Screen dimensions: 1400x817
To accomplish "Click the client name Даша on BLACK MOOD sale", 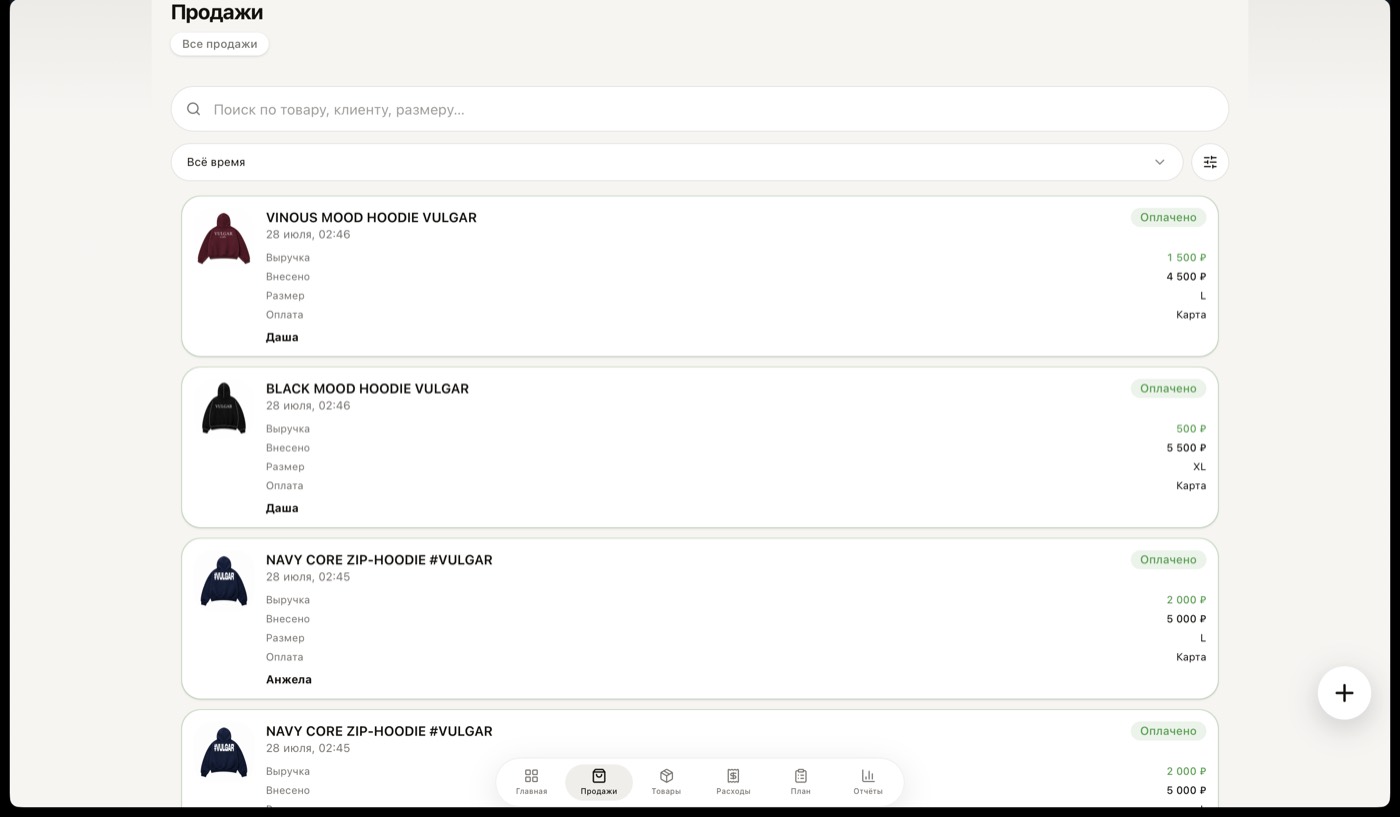I will pyautogui.click(x=282, y=508).
